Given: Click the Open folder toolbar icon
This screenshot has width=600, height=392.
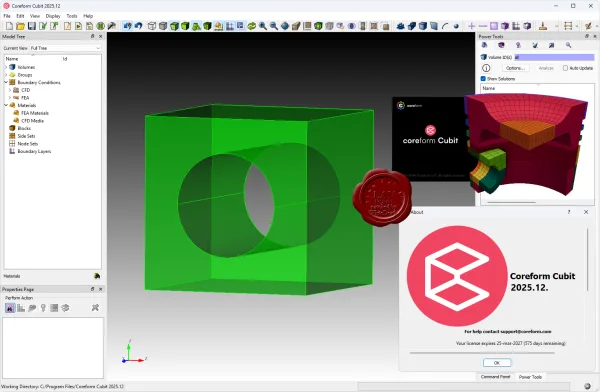Looking at the screenshot, I should 20,26.
